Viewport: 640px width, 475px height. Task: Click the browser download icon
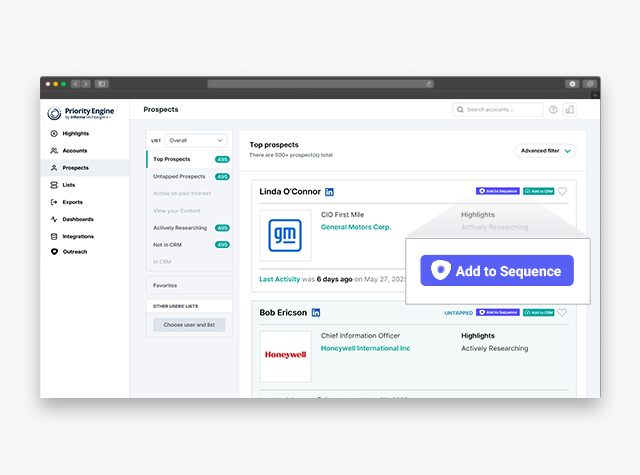(x=572, y=84)
